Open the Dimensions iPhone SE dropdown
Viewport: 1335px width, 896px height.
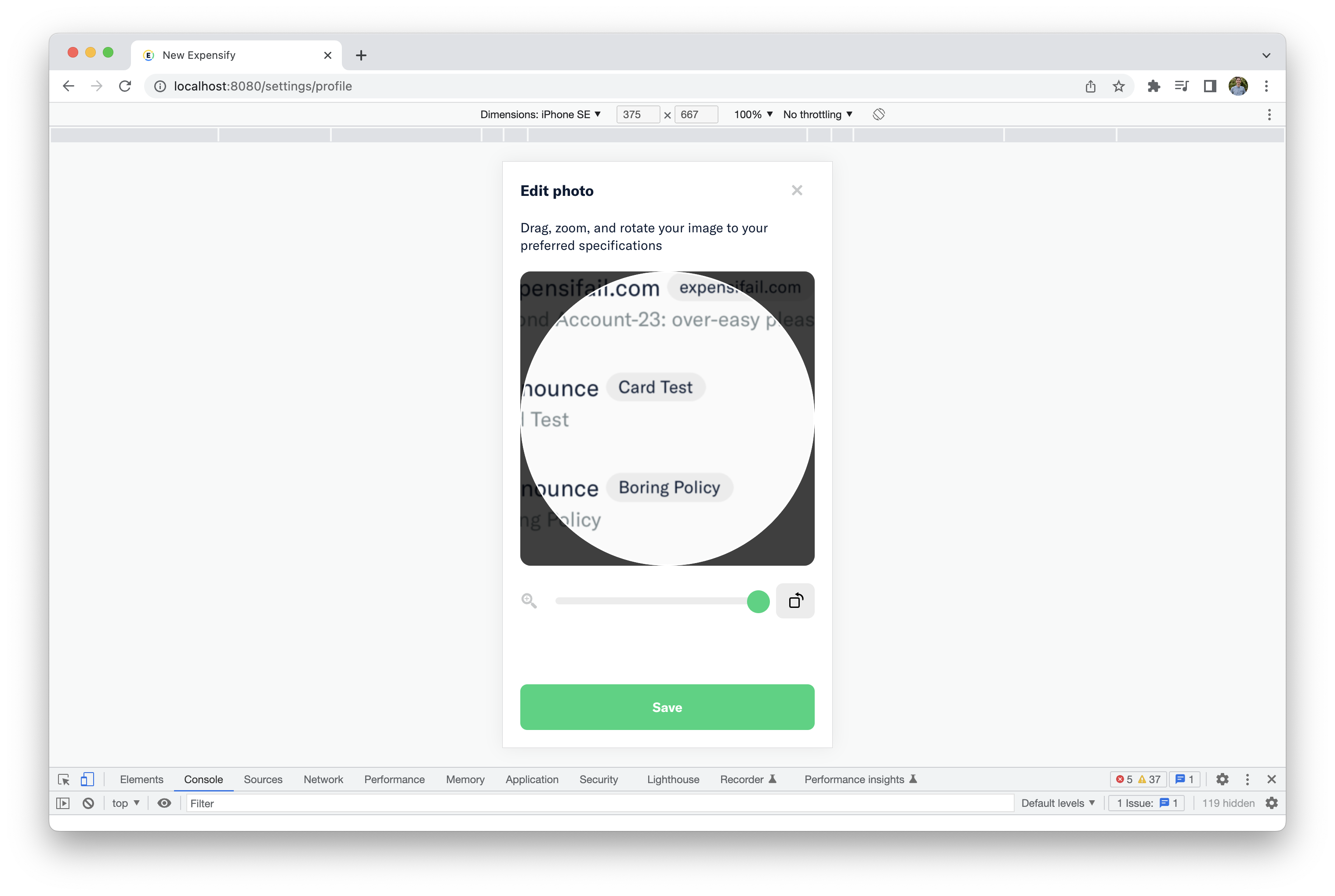[x=541, y=114]
